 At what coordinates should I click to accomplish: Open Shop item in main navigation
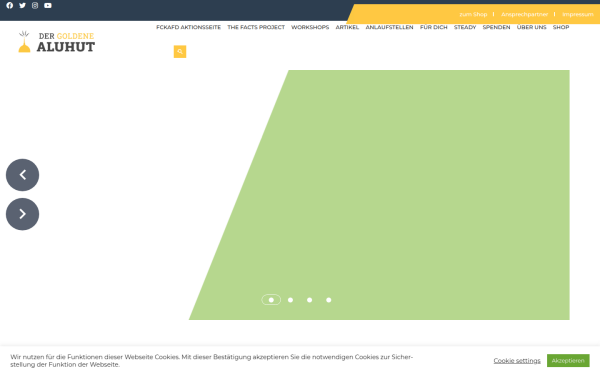(x=561, y=27)
